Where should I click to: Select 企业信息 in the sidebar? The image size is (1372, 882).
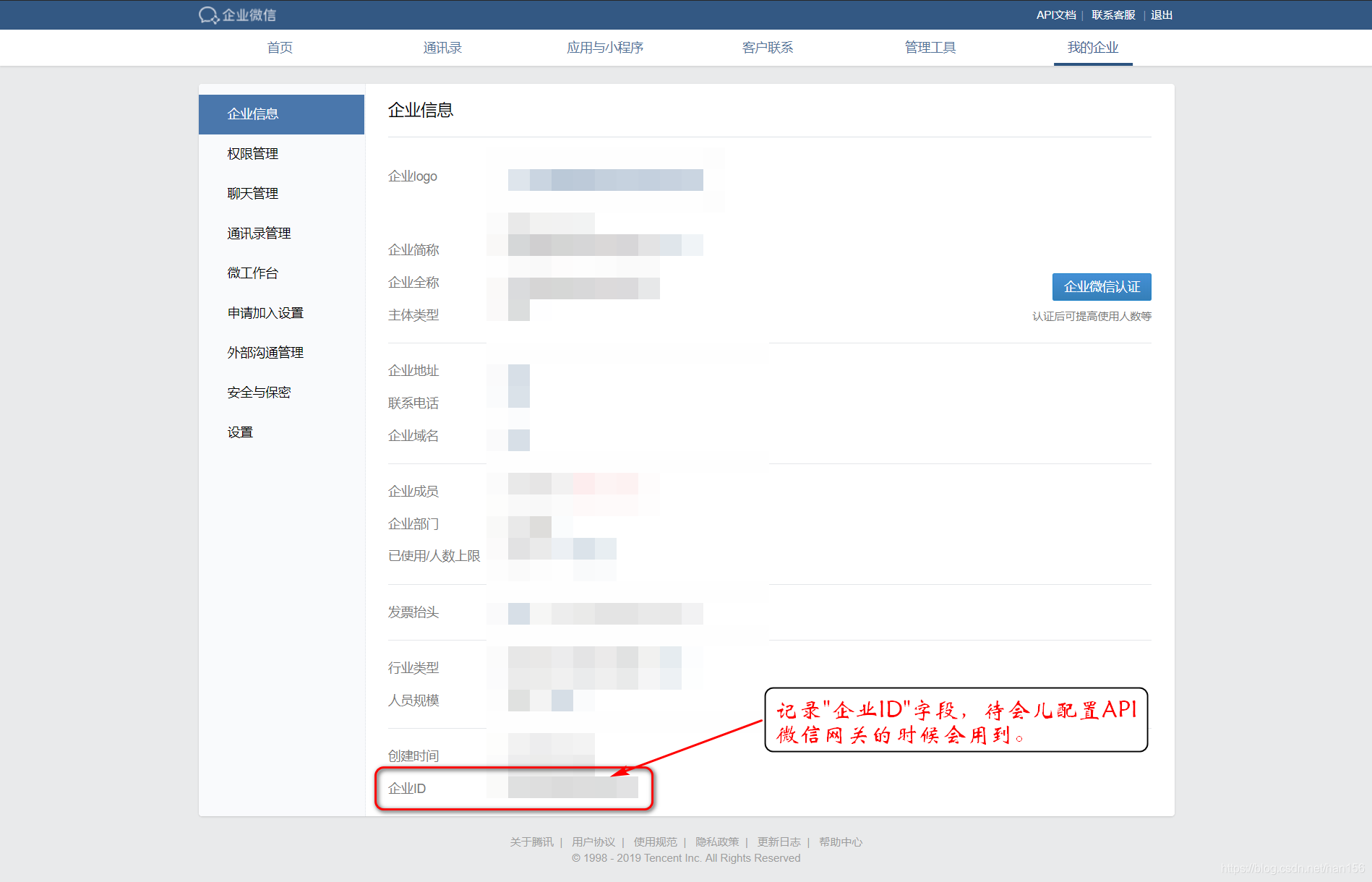tap(281, 114)
